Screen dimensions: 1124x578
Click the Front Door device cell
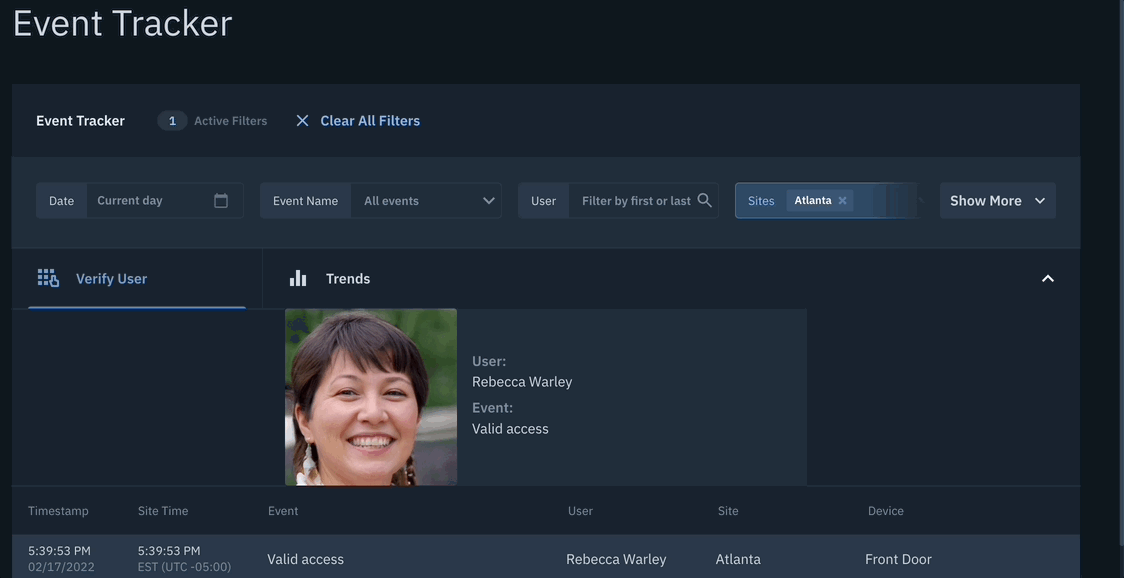coord(898,559)
